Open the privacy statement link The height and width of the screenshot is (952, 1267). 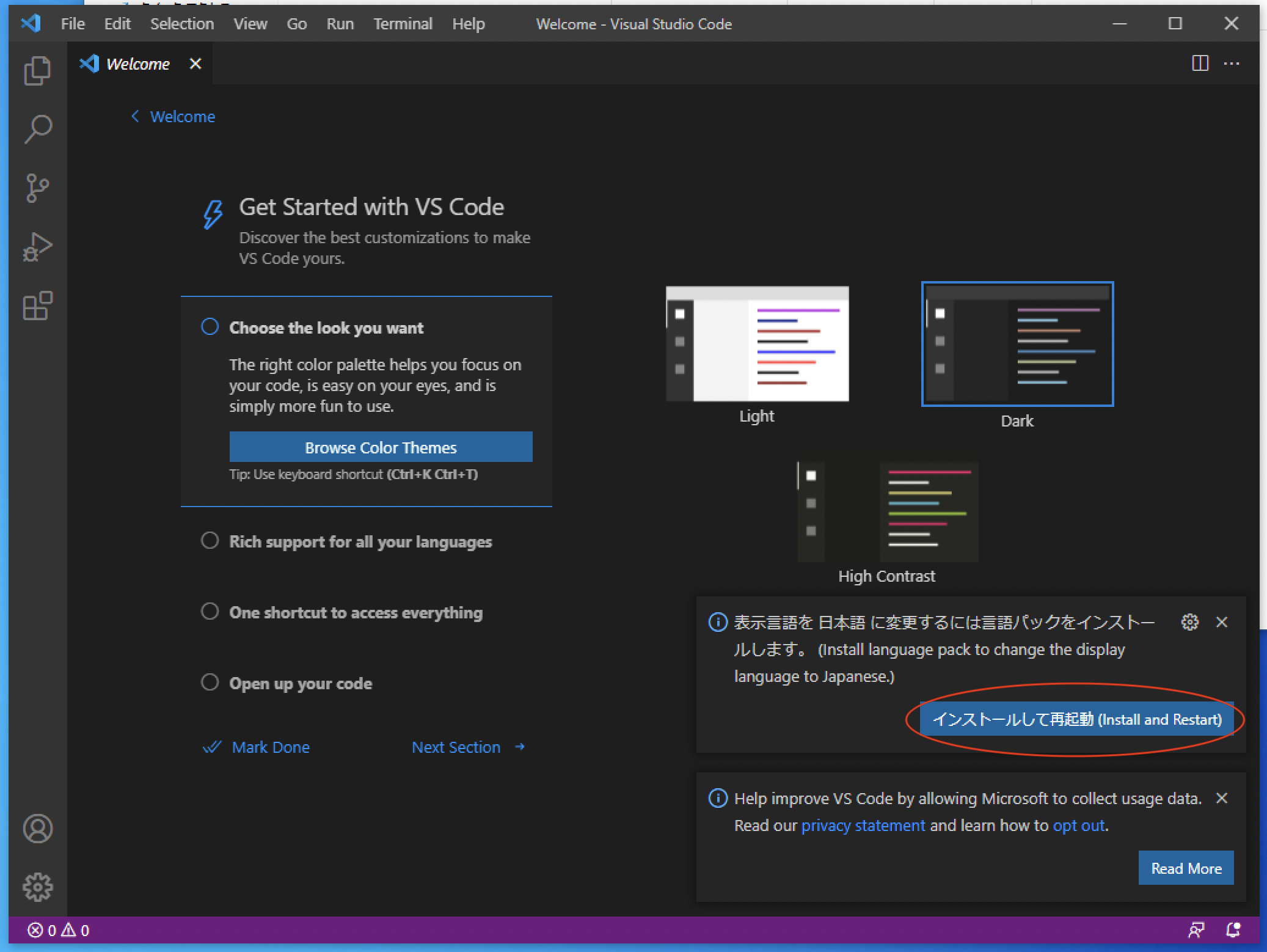coord(863,826)
